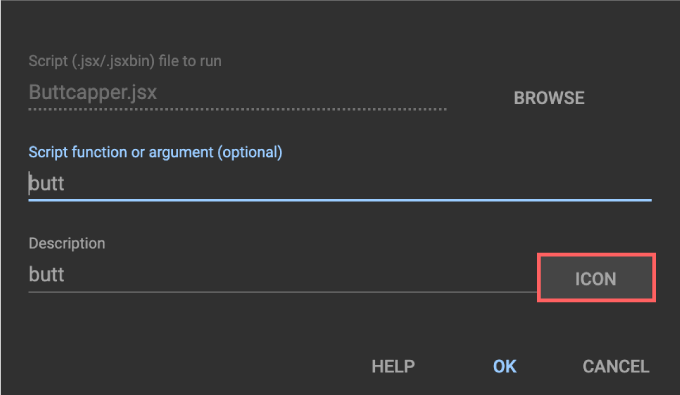The height and width of the screenshot is (395, 680).
Task: Click the 'Script function or argument (optional)' label
Action: point(155,152)
